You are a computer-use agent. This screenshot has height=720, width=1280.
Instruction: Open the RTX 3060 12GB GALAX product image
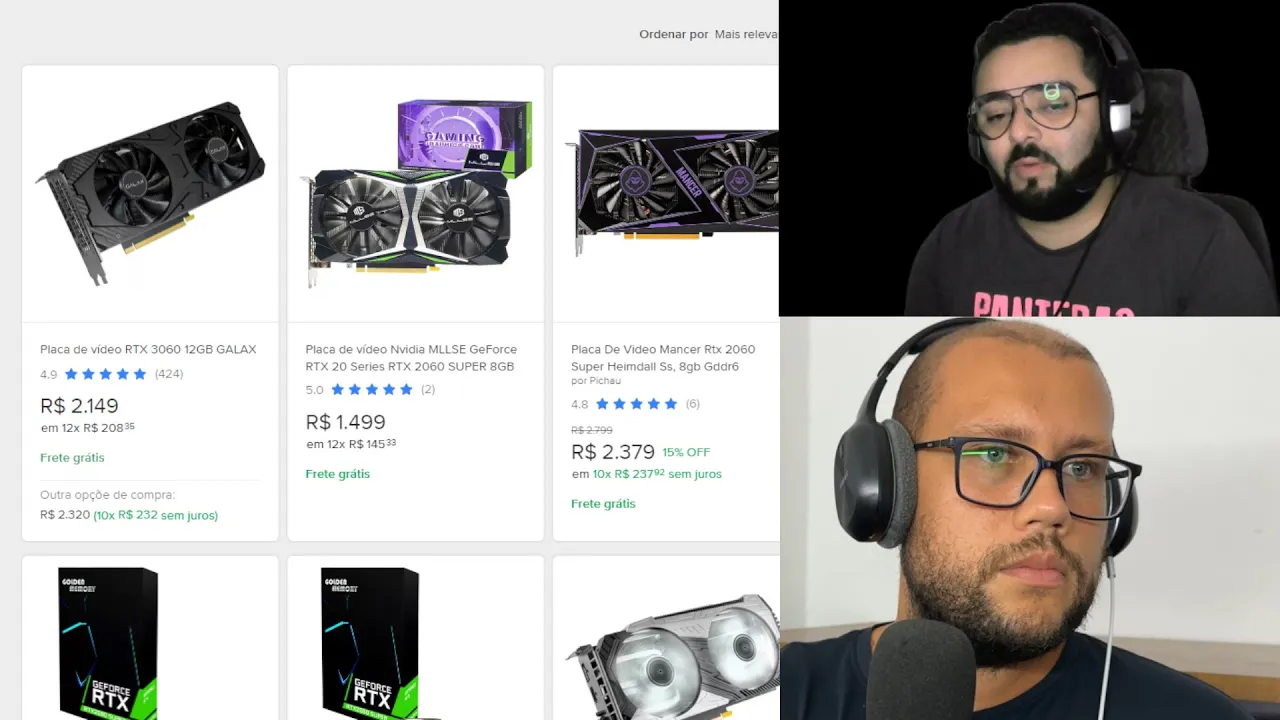(150, 193)
